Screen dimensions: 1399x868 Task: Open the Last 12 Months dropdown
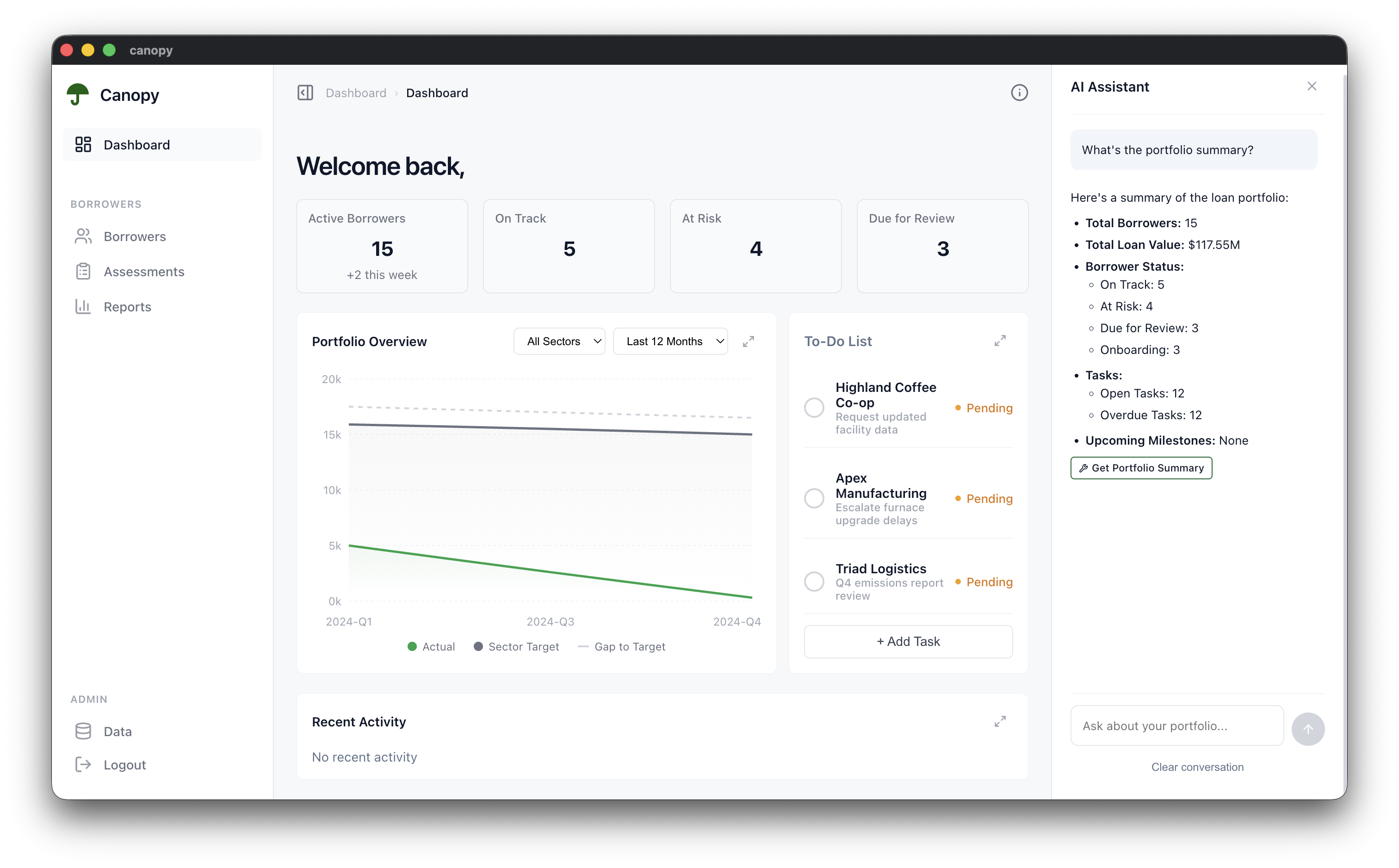[670, 341]
